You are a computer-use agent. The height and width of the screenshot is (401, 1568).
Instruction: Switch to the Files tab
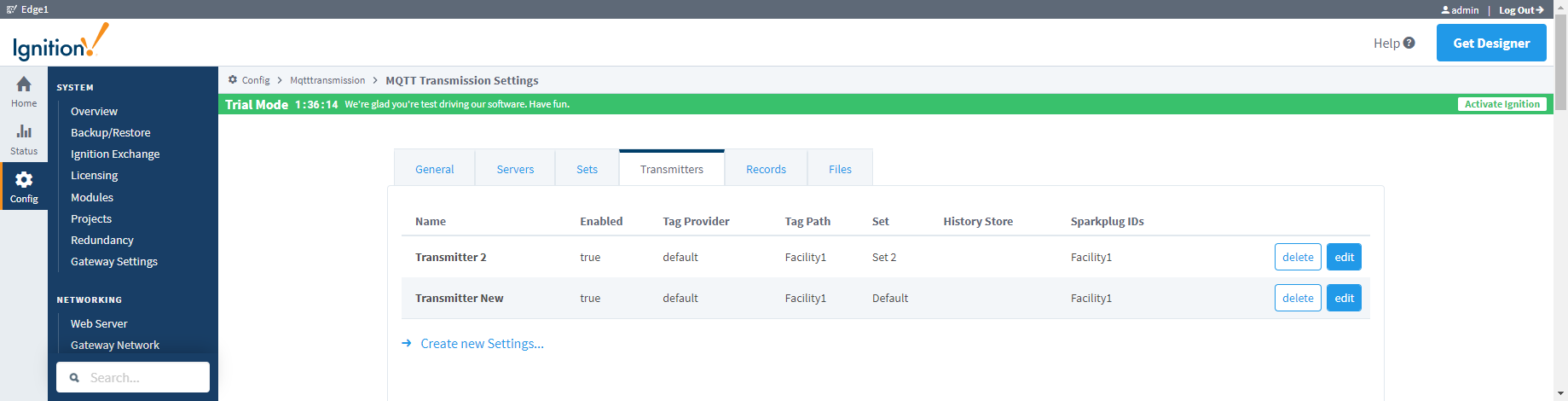840,168
